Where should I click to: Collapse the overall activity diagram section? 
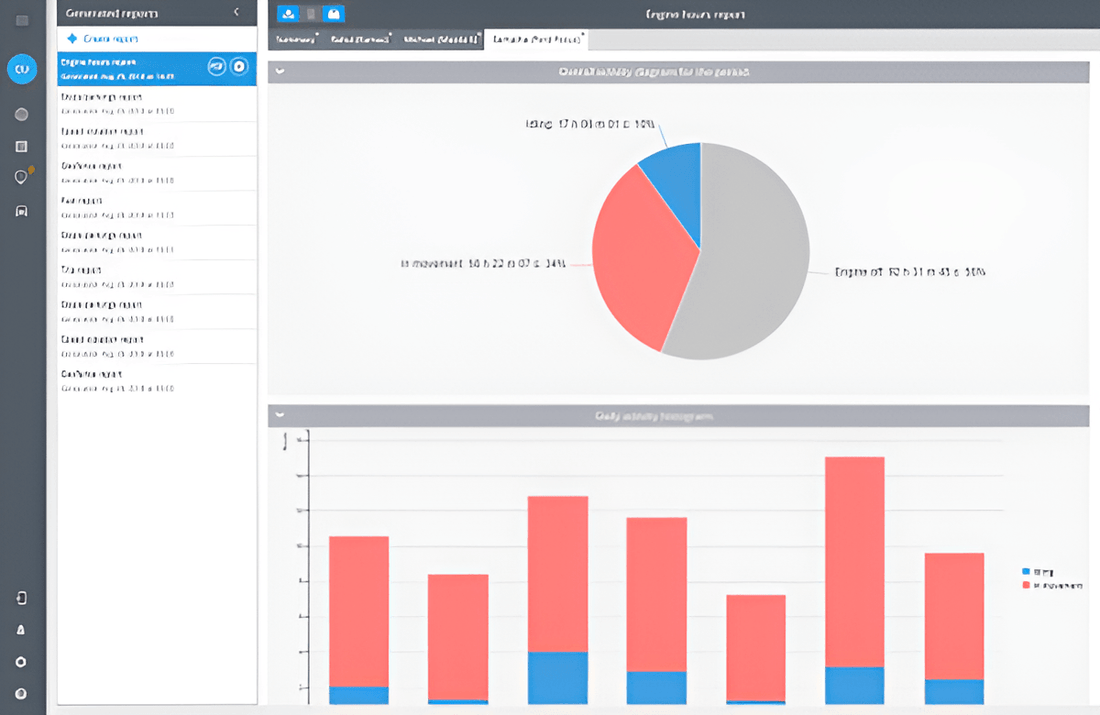279,72
